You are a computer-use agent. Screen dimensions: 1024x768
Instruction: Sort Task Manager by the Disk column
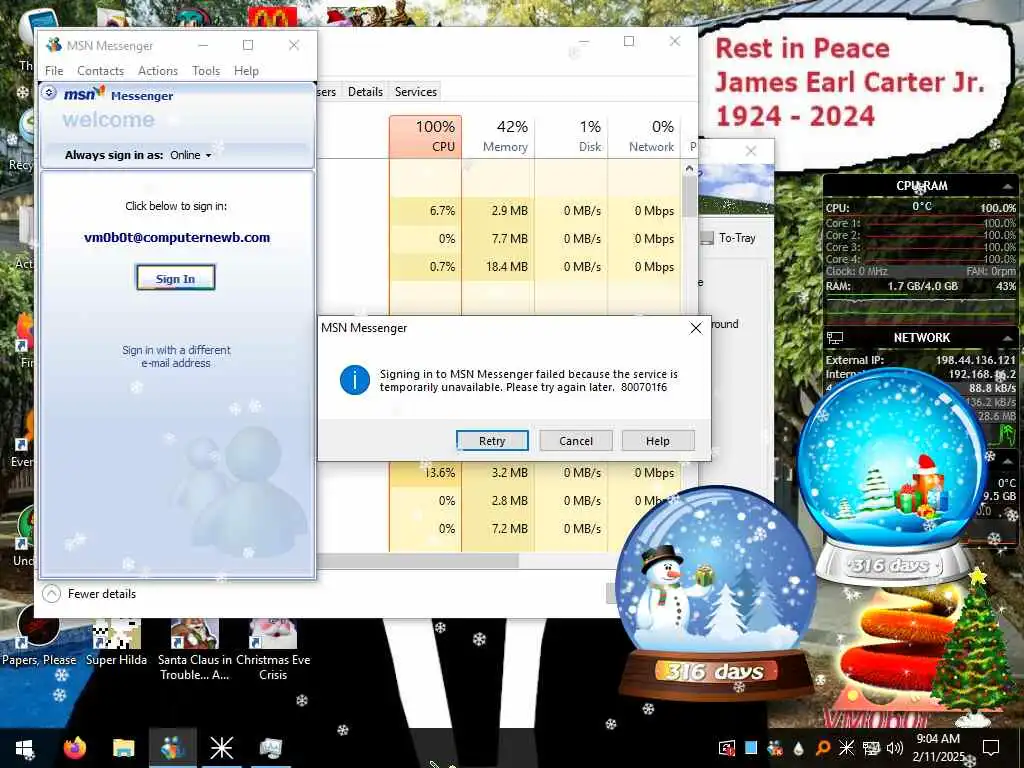click(x=571, y=136)
